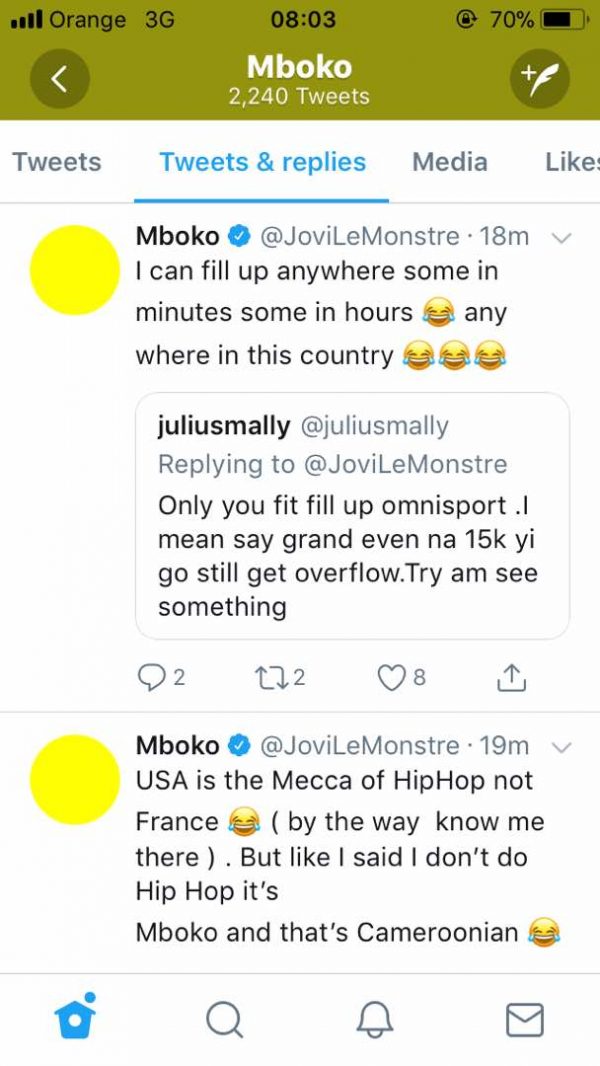Viewport: 600px width, 1066px height.
Task: Open the Home feed icon
Action: (x=75, y=1017)
